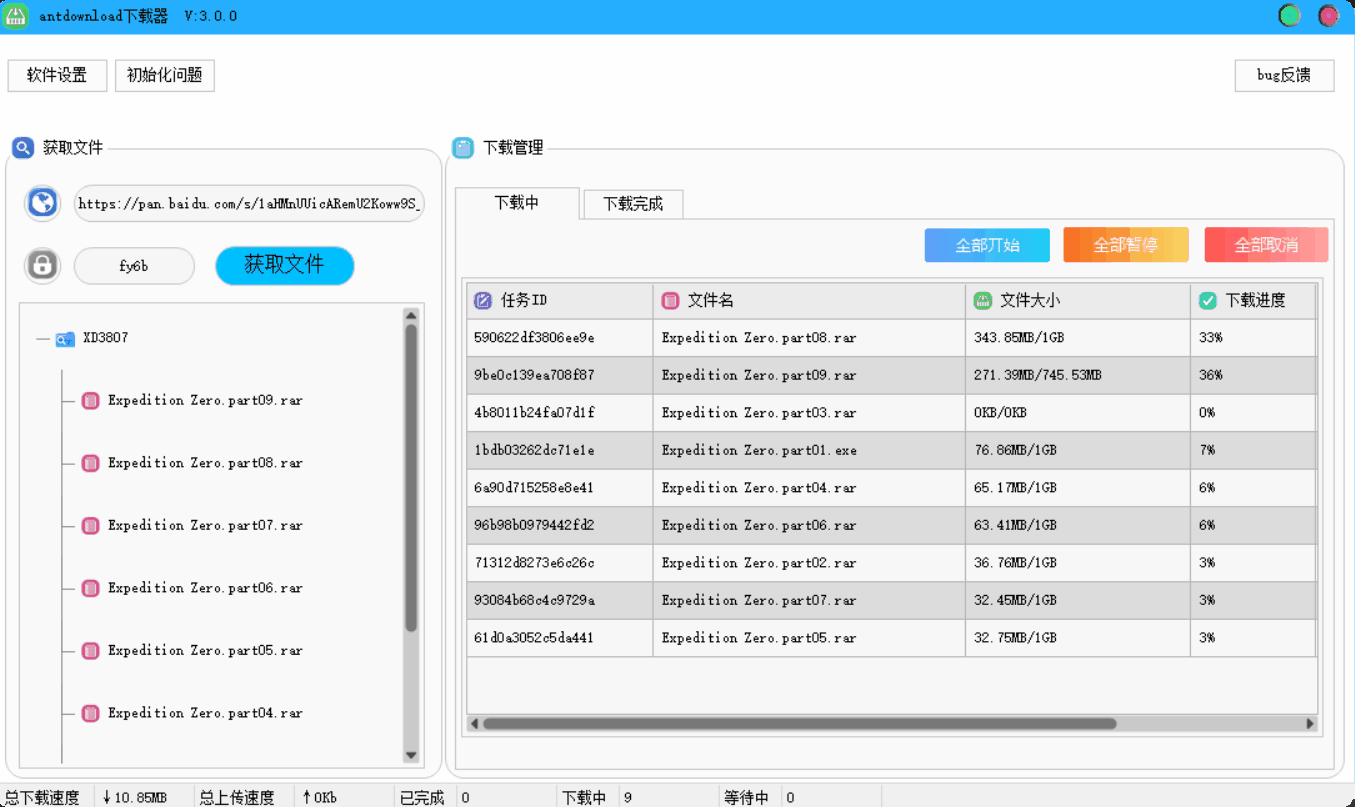Click the file tree vertical scrollbar thumb
Viewport: 1355px width, 807px height.
(x=411, y=478)
